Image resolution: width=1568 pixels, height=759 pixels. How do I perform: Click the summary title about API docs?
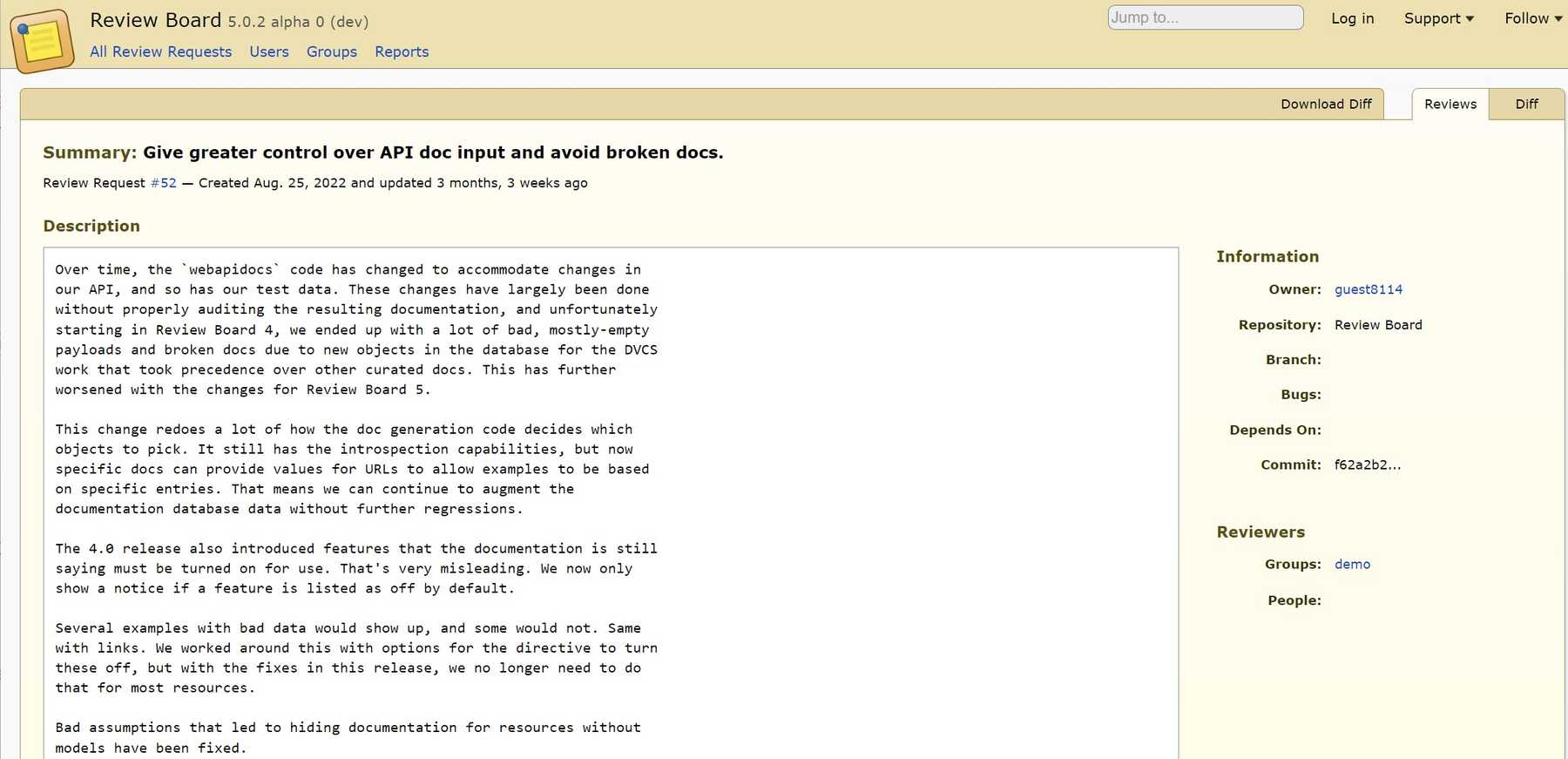(x=432, y=152)
